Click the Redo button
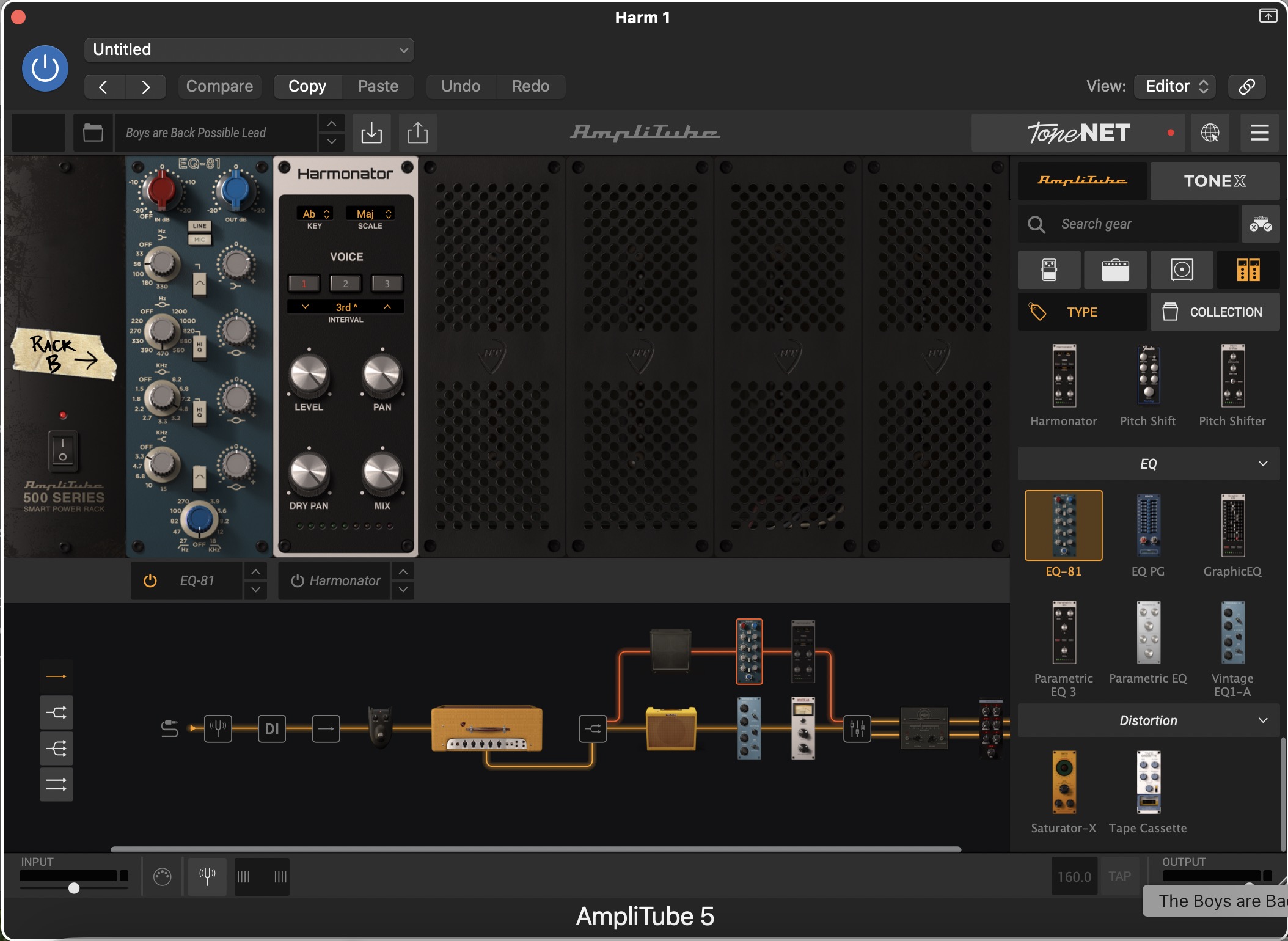 click(530, 86)
